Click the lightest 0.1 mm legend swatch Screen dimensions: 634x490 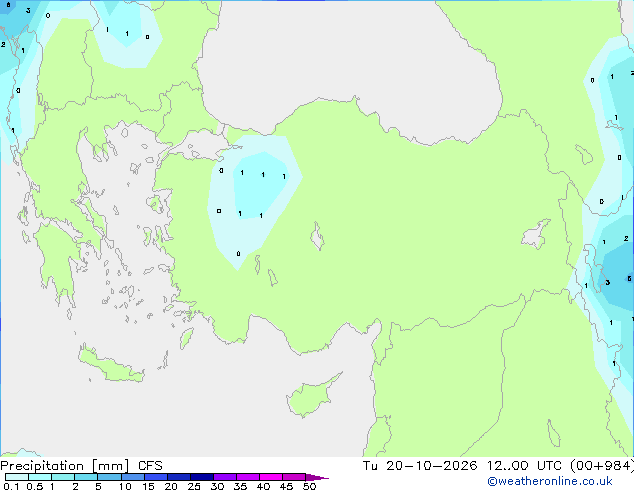pos(17,477)
